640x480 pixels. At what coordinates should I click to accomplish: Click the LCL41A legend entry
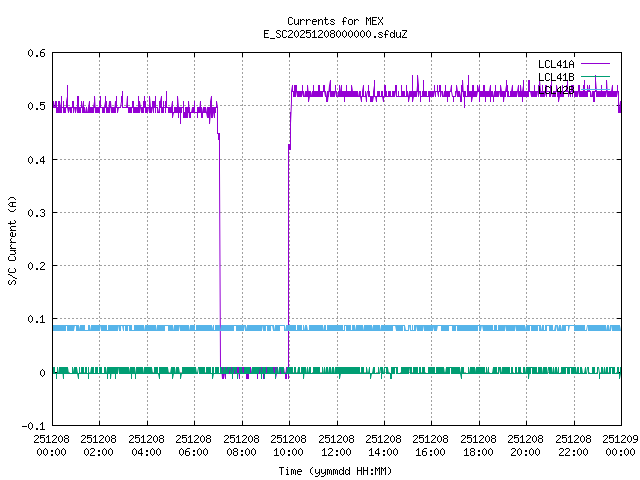click(x=556, y=64)
